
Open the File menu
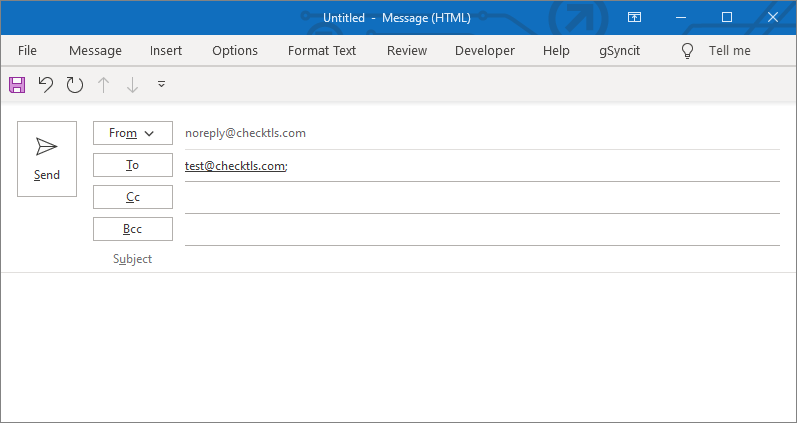tap(27, 51)
